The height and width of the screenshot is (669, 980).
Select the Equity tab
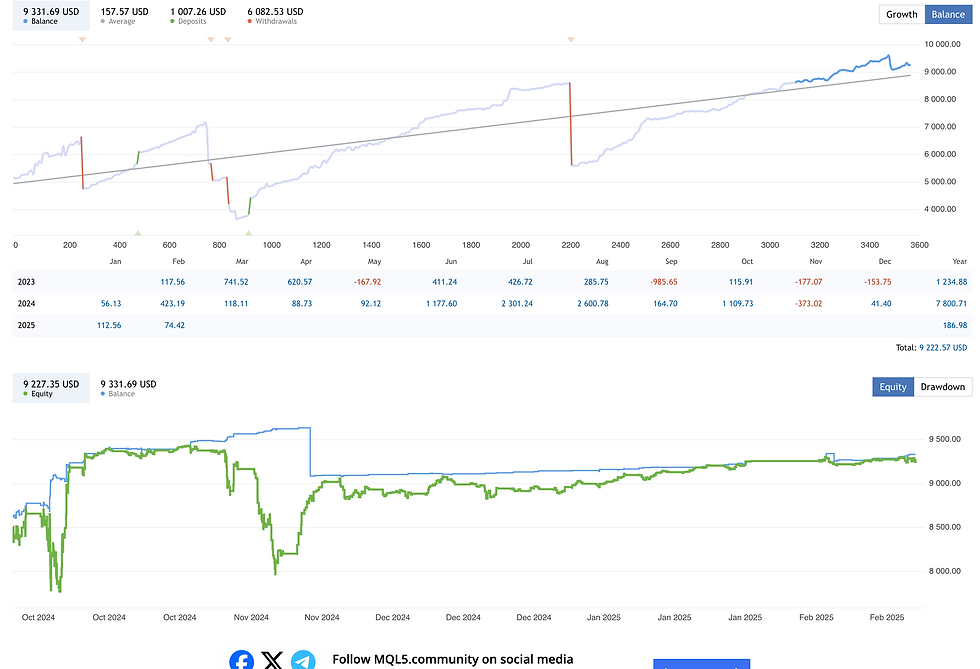[893, 386]
